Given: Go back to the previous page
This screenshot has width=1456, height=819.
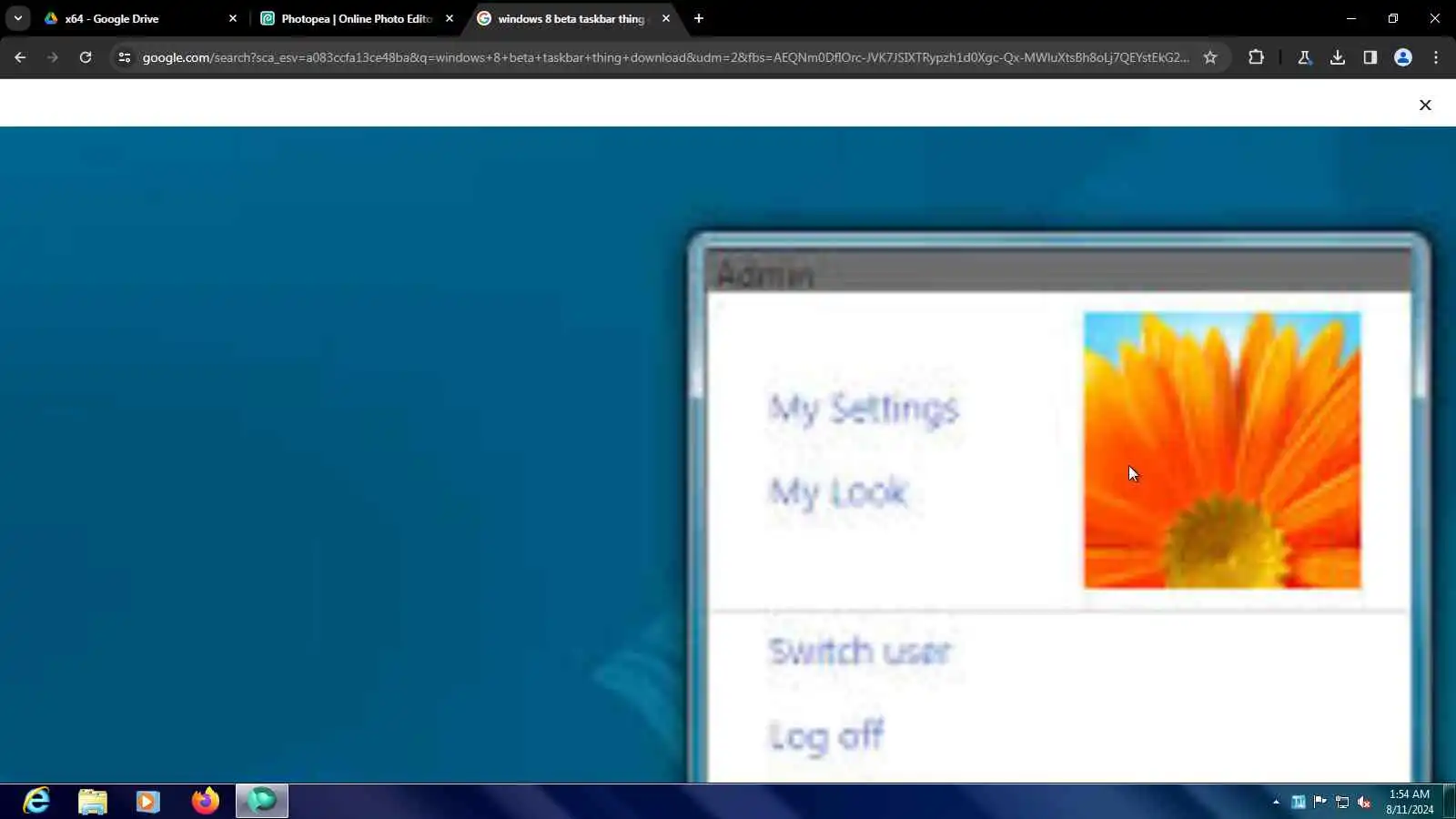Looking at the screenshot, I should click(x=20, y=57).
